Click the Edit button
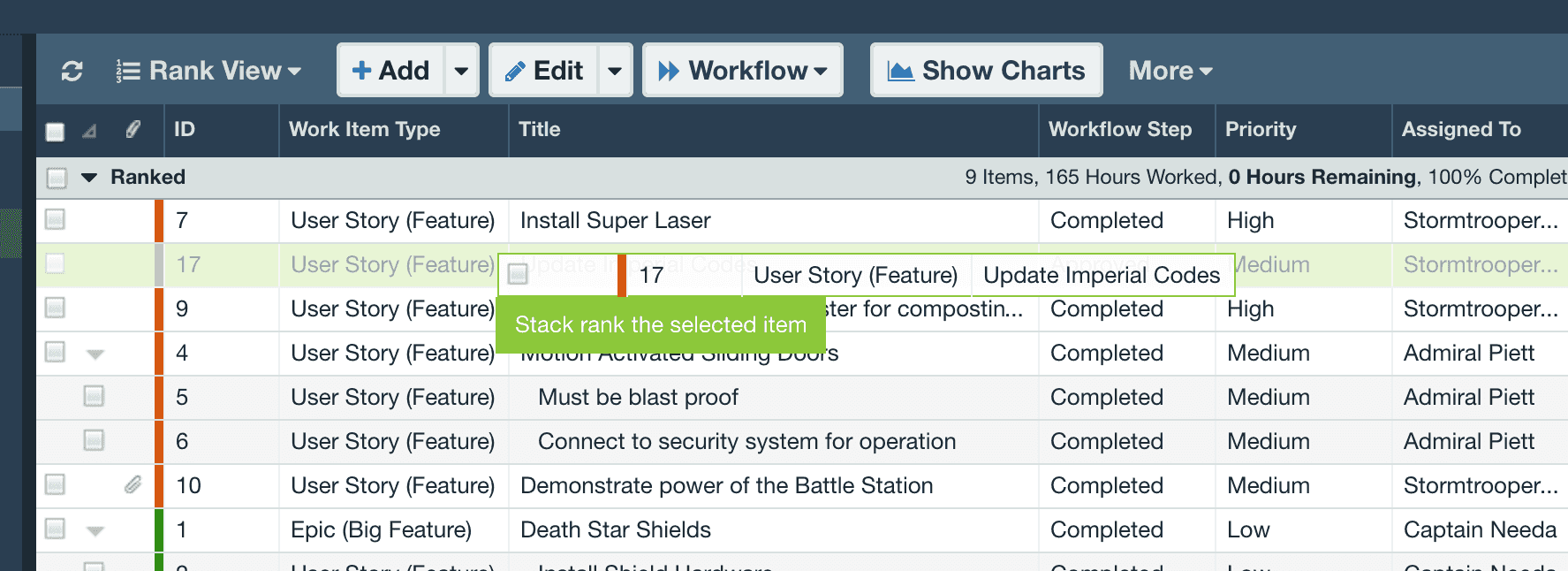Screen dimensions: 1568x571 coord(544,70)
